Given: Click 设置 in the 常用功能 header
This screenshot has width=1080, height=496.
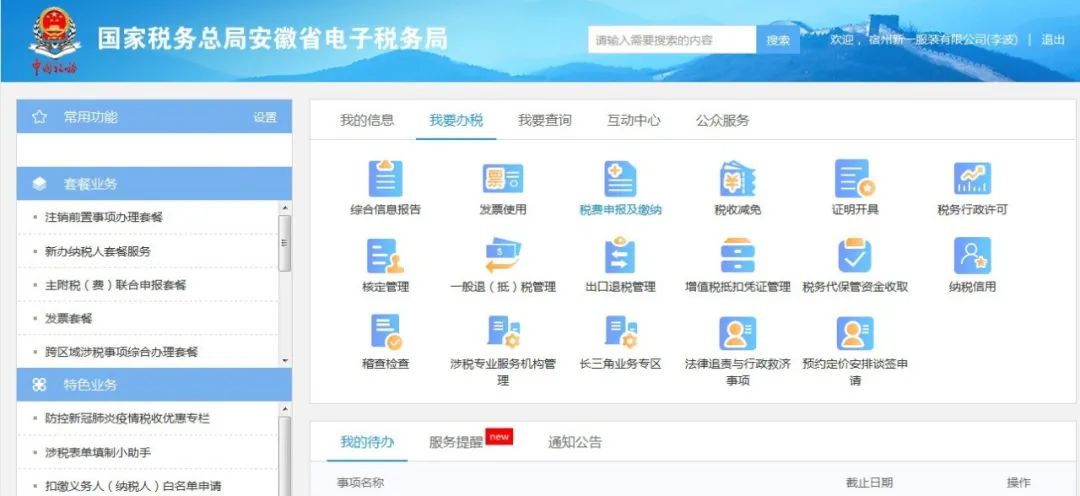Looking at the screenshot, I should tap(265, 117).
